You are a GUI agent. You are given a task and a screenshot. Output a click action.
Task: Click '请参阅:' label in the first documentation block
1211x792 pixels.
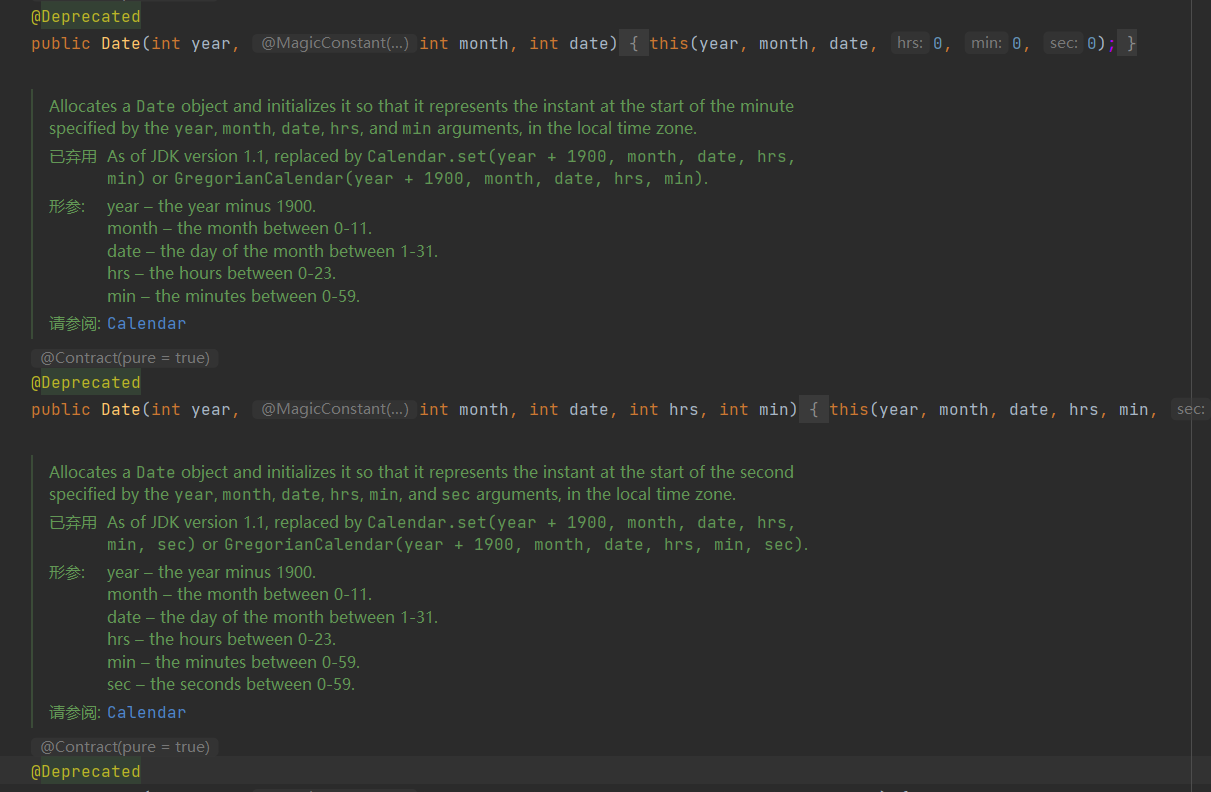click(75, 324)
